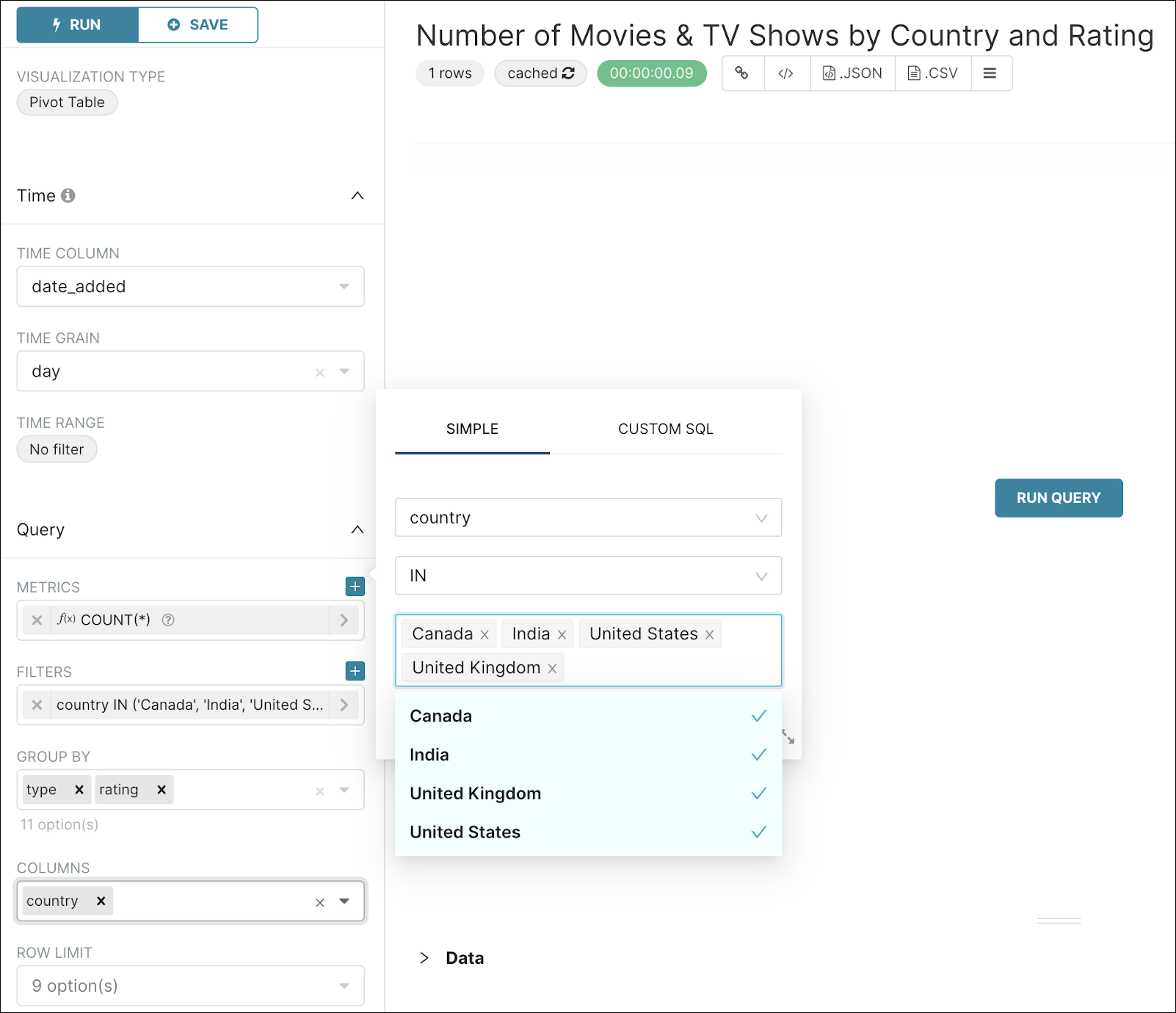
Task: Select the SIMPLE tab
Action: click(471, 429)
